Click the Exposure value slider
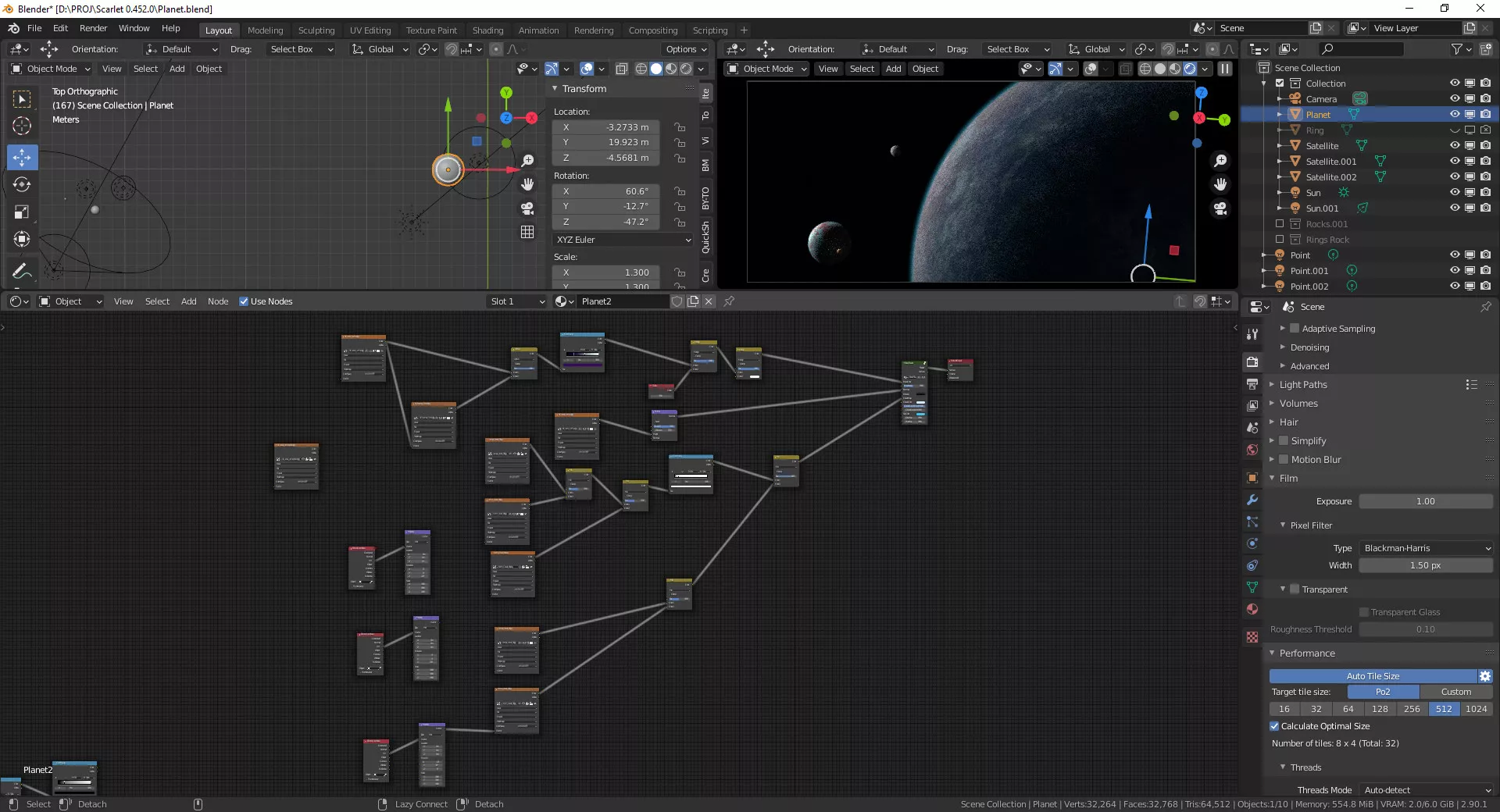 1425,501
